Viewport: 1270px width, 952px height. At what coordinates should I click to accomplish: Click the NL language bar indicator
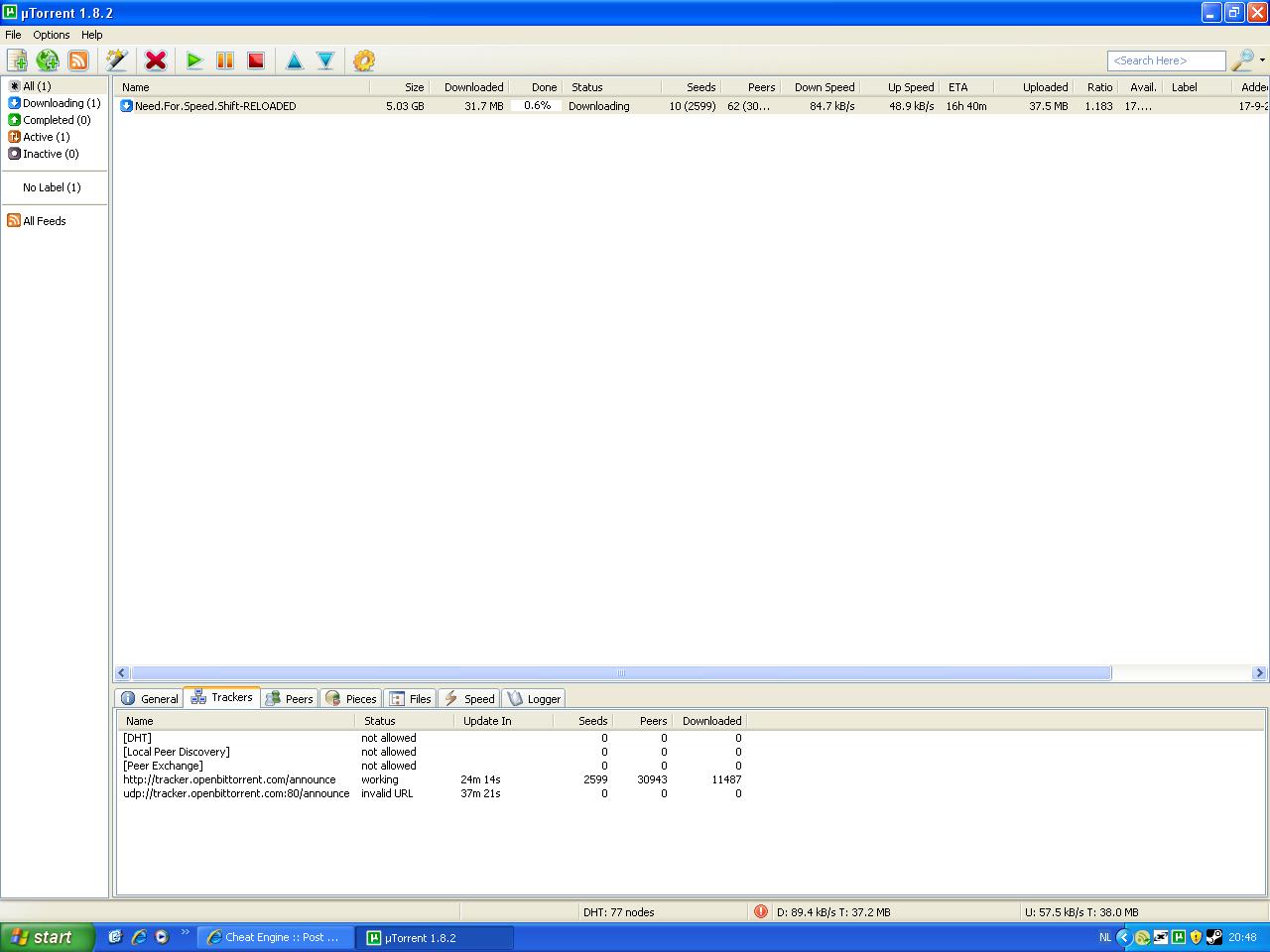click(x=1105, y=937)
